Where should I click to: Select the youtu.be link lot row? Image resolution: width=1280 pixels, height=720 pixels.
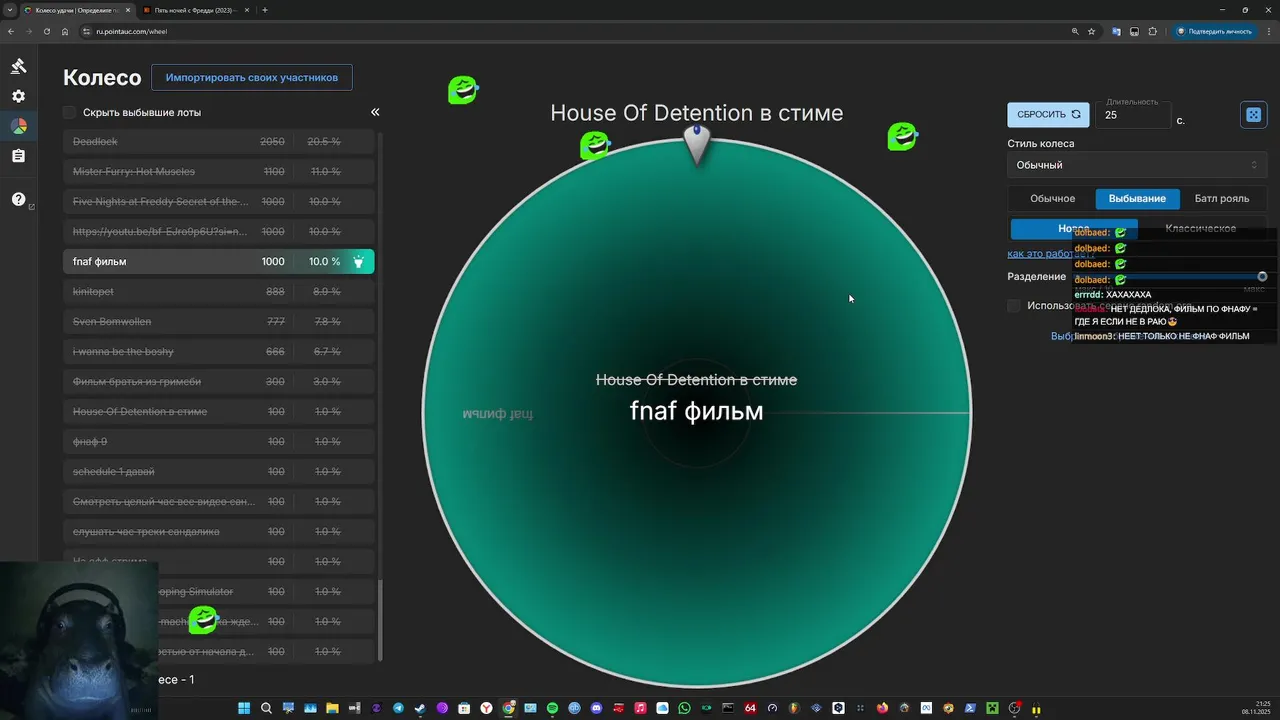click(218, 232)
